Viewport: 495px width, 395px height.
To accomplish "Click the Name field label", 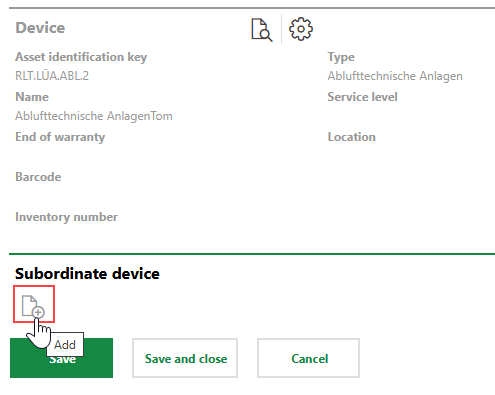I will [x=32, y=97].
